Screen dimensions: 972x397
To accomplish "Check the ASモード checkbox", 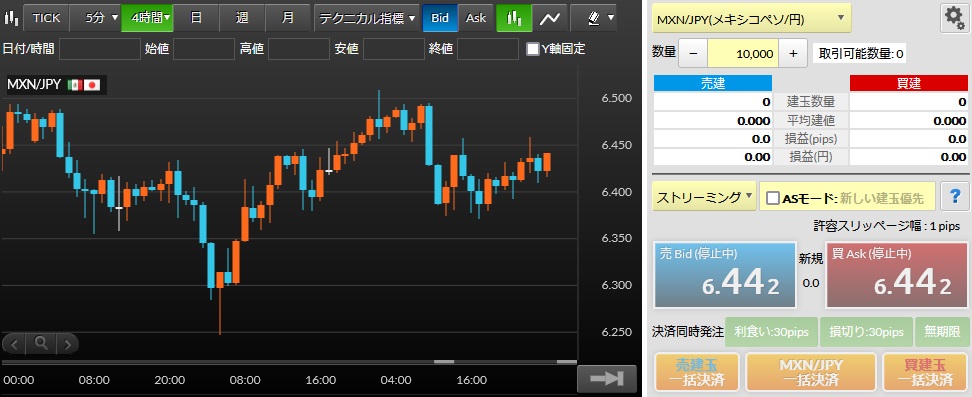I will [x=772, y=198].
